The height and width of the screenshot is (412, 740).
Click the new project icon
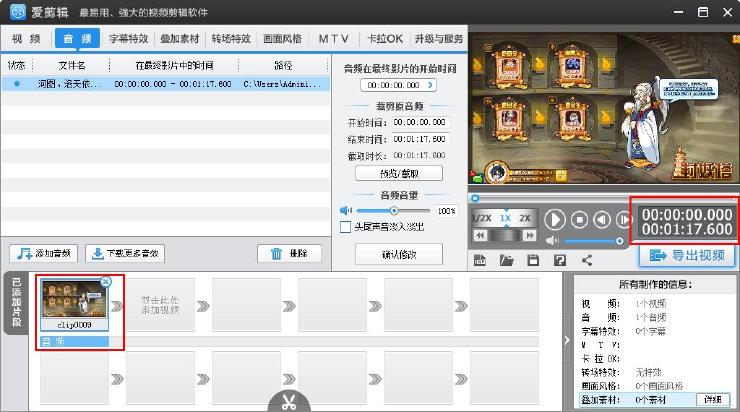coord(480,260)
